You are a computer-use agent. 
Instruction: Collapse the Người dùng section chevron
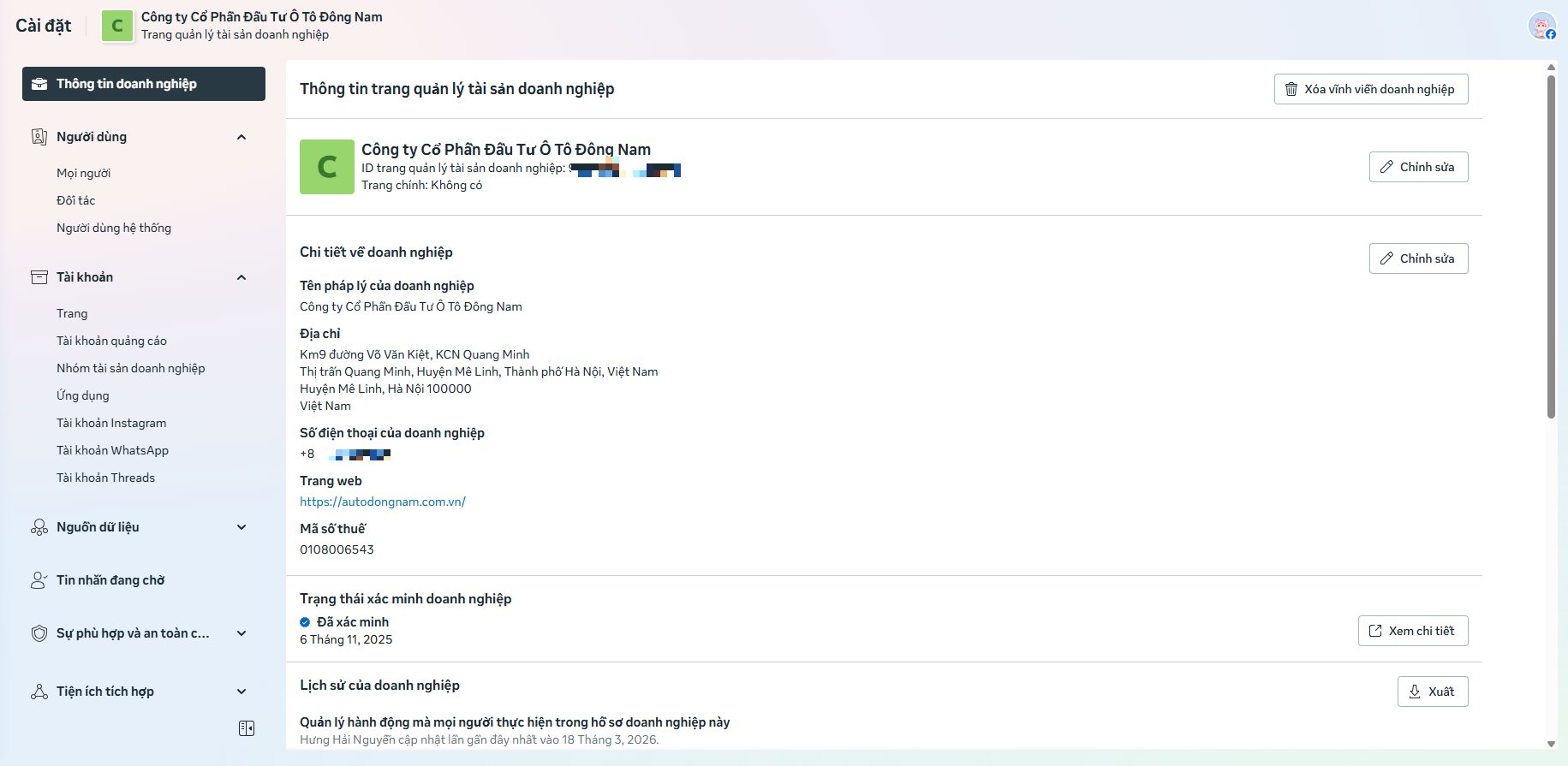pyautogui.click(x=241, y=137)
